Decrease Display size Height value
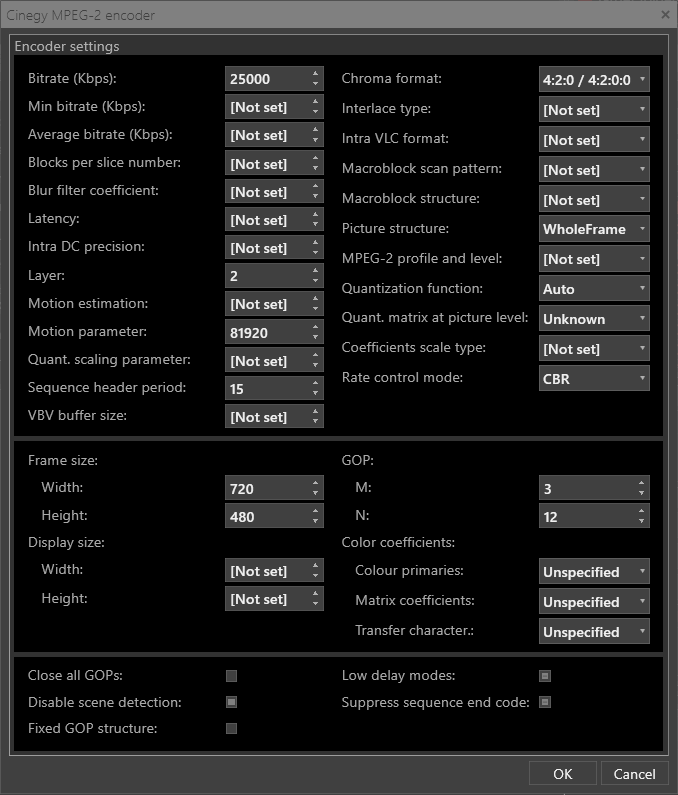Viewport: 678px width, 795px height. (x=315, y=604)
